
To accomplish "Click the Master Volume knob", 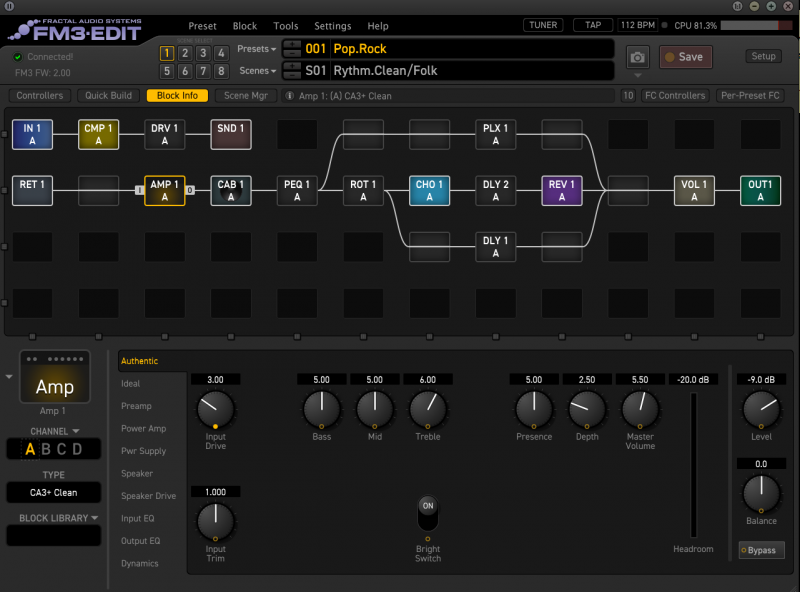I will (640, 407).
